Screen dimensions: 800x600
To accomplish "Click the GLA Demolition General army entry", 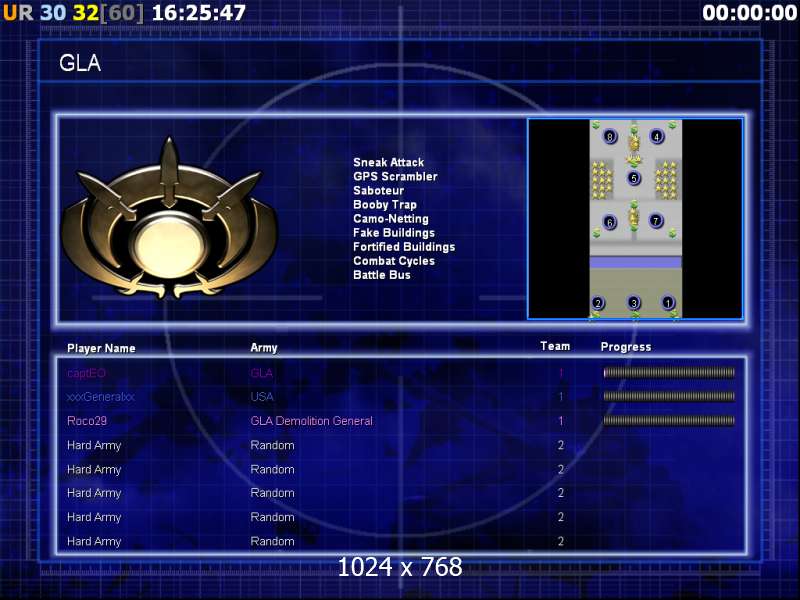I will [x=311, y=421].
